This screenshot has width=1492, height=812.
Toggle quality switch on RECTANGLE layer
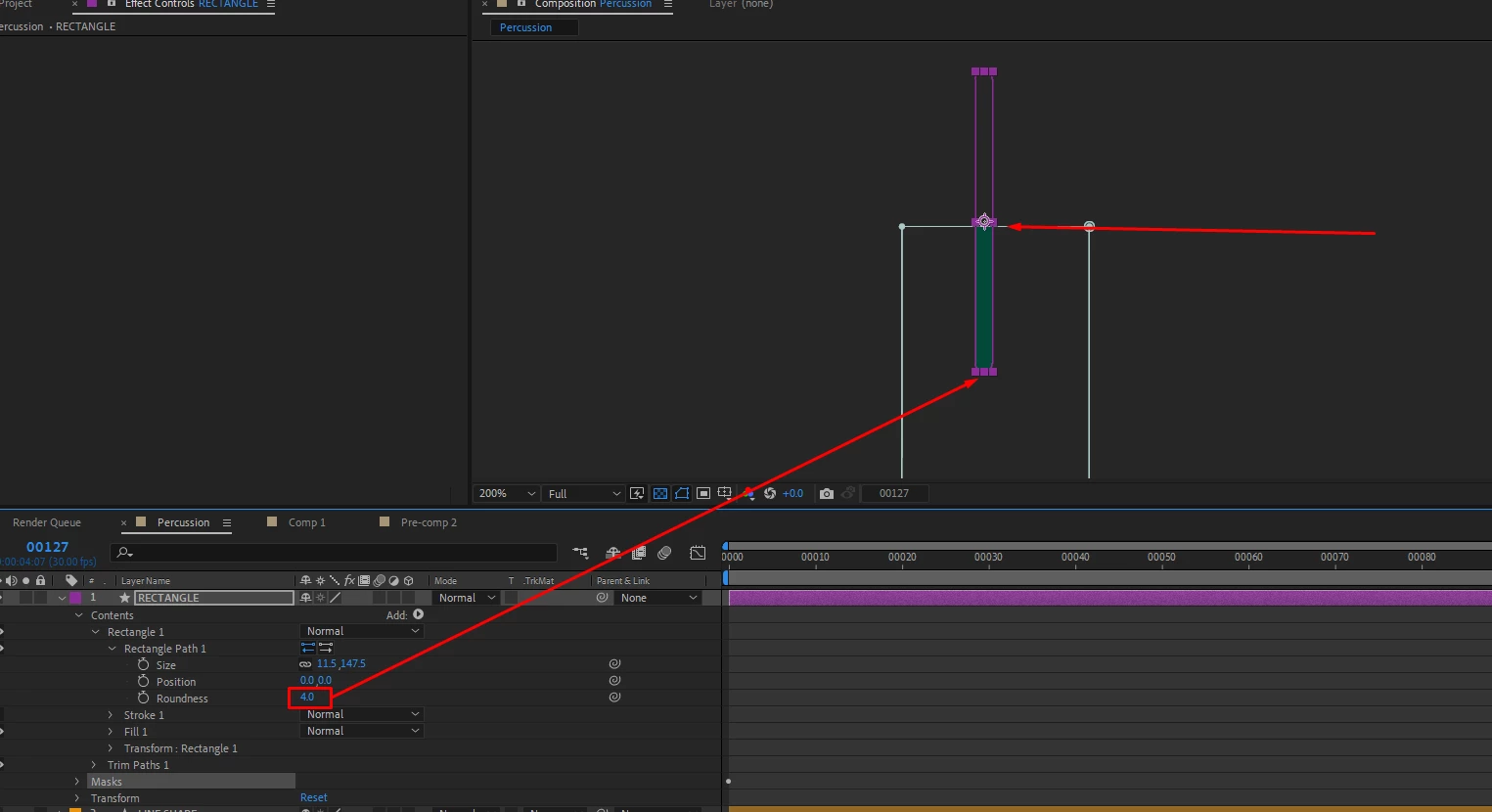[x=335, y=598]
